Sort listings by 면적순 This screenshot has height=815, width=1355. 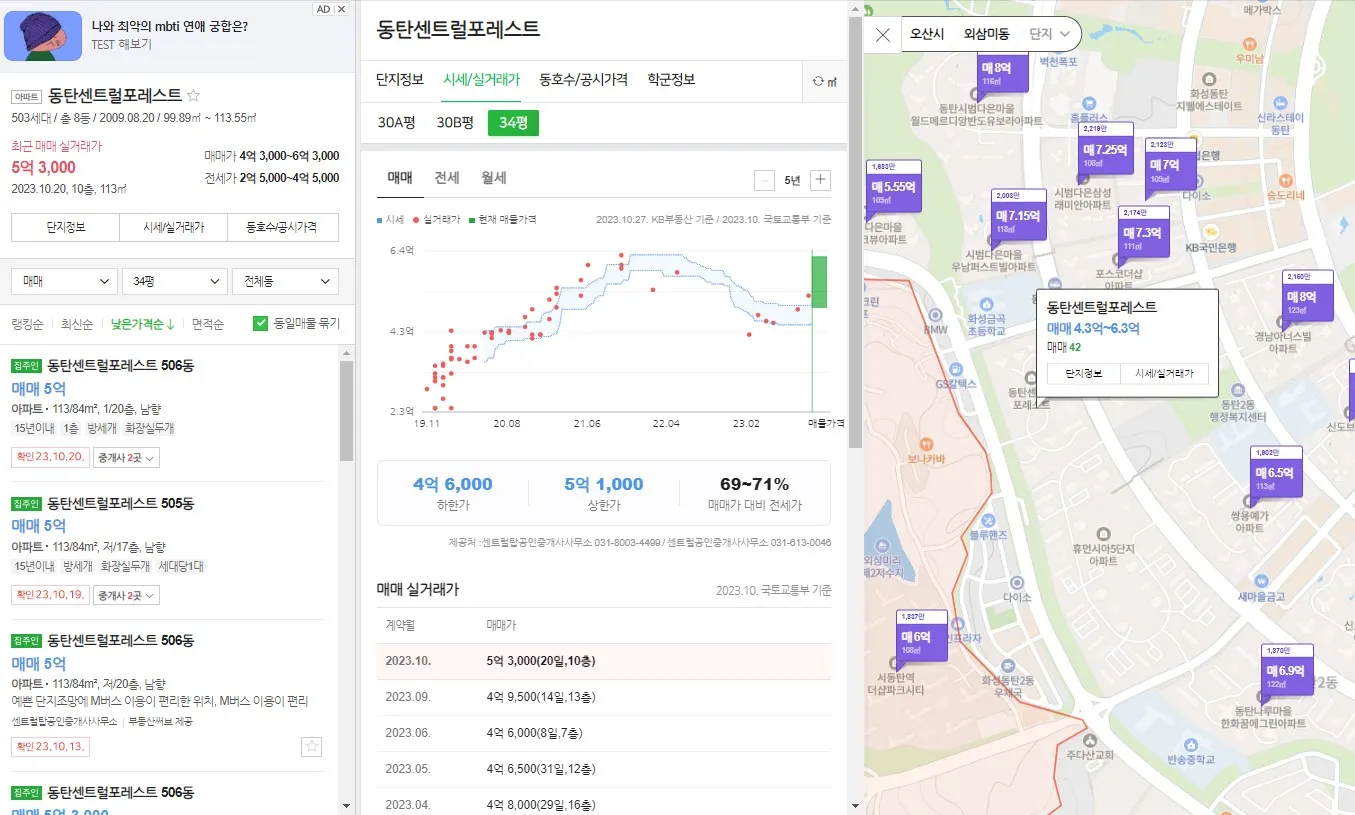pos(208,324)
